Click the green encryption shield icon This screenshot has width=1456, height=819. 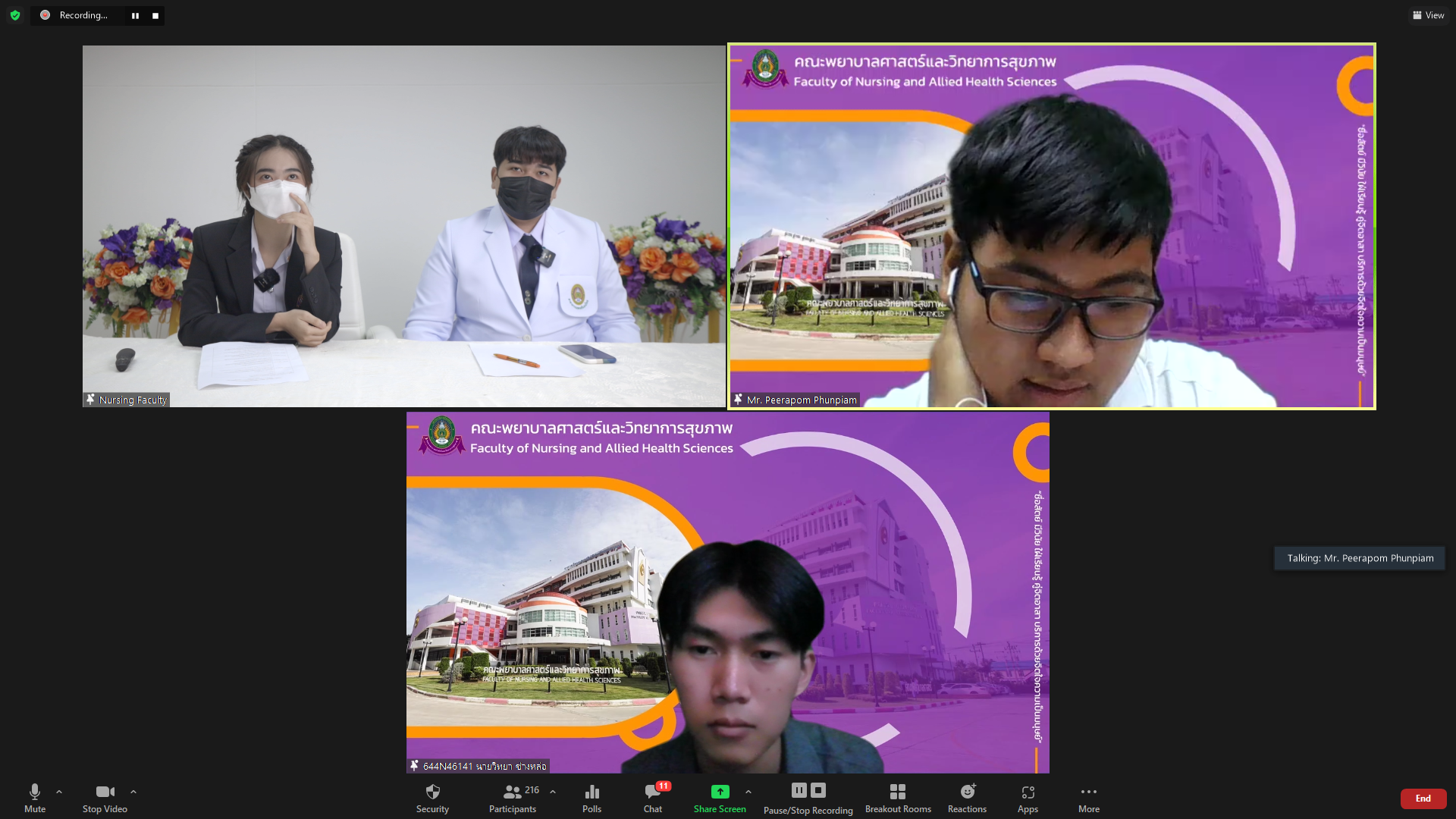tap(15, 15)
